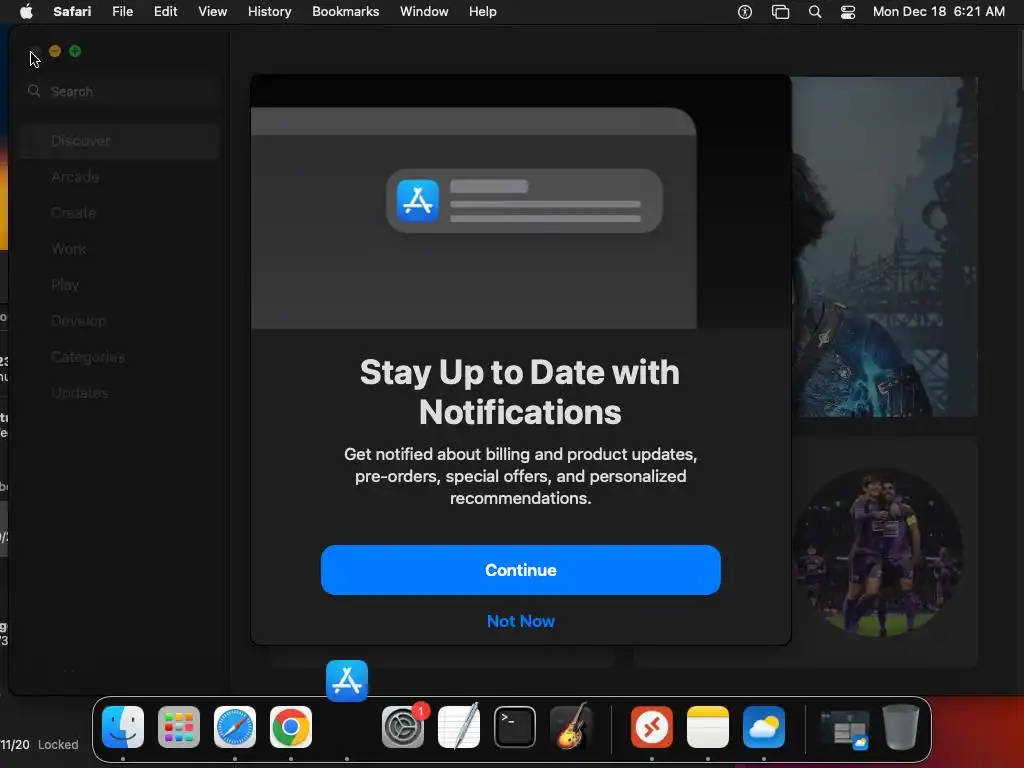This screenshot has width=1024, height=768.
Task: Click the date and time in menu bar
Action: [938, 12]
